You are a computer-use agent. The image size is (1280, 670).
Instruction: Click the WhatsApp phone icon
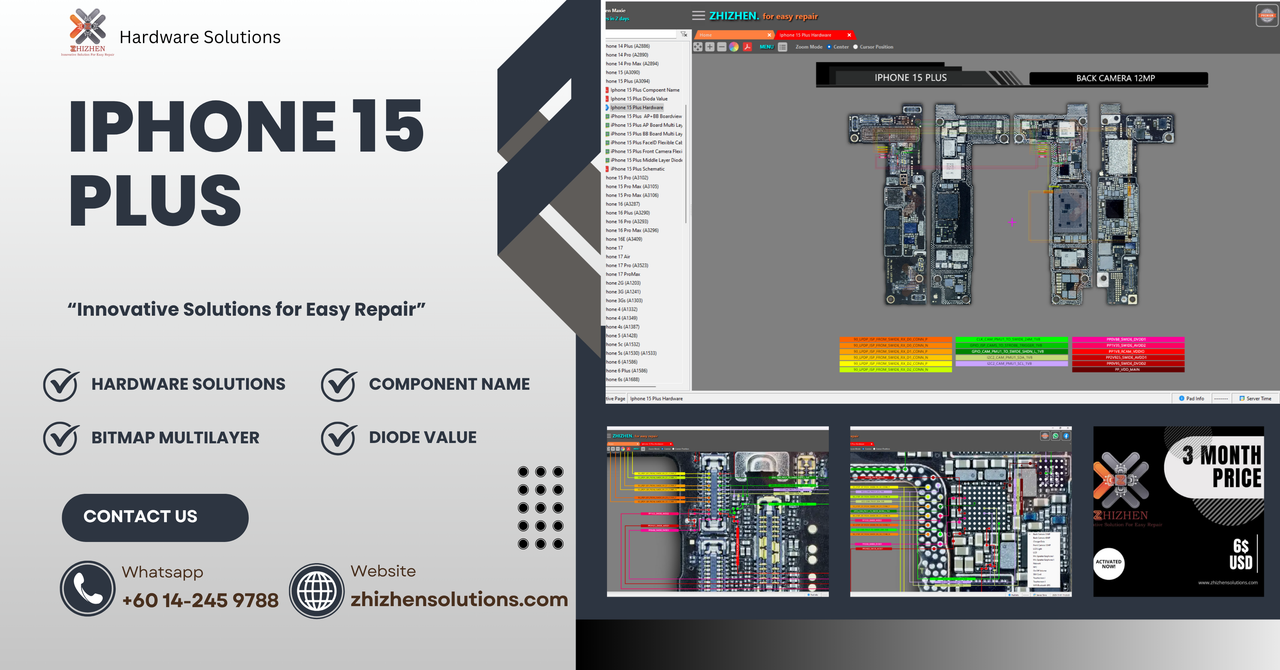pyautogui.click(x=88, y=589)
